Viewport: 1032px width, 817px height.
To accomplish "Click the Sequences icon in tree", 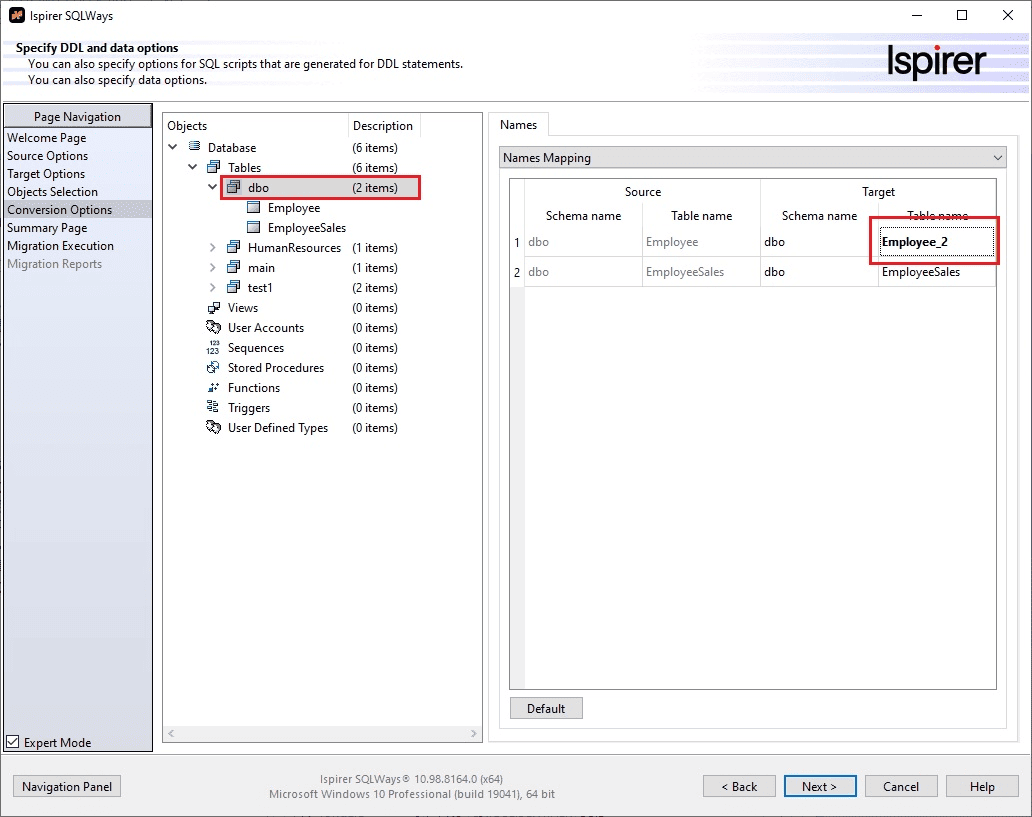I will pos(213,348).
